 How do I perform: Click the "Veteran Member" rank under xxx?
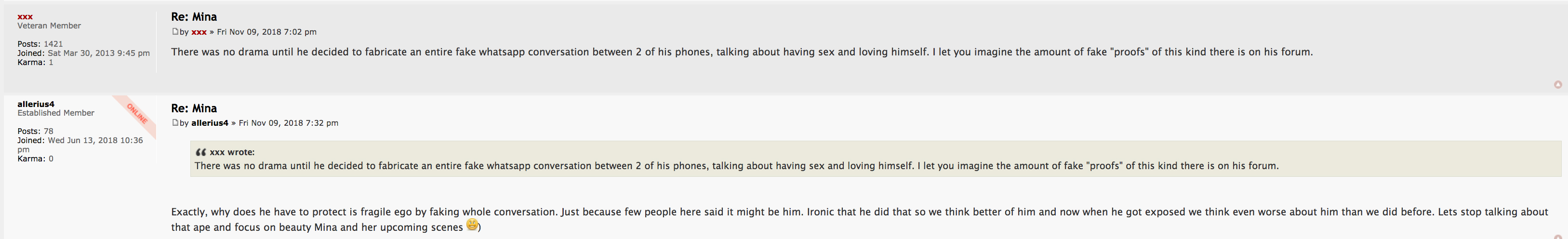pos(49,26)
